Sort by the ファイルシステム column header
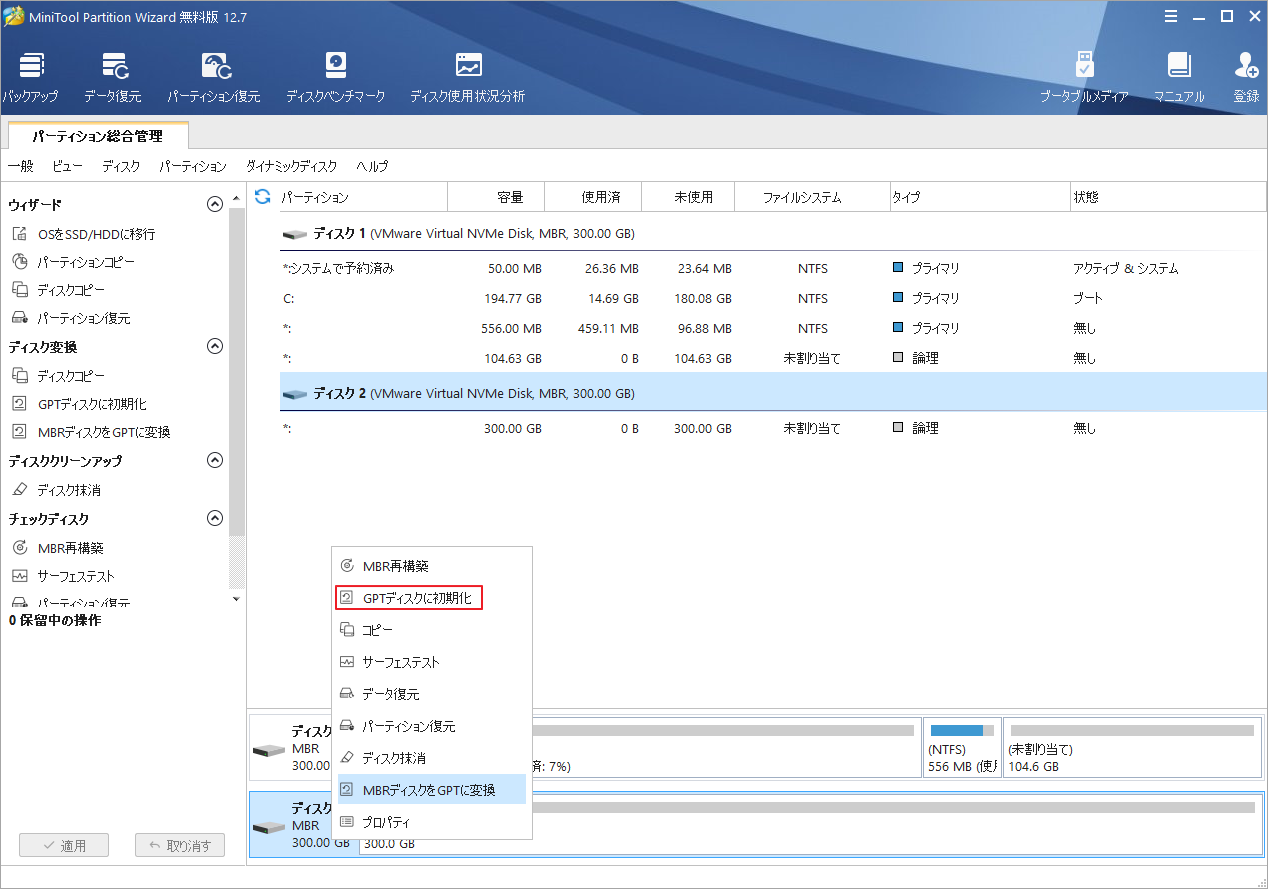1268x889 pixels. click(811, 197)
